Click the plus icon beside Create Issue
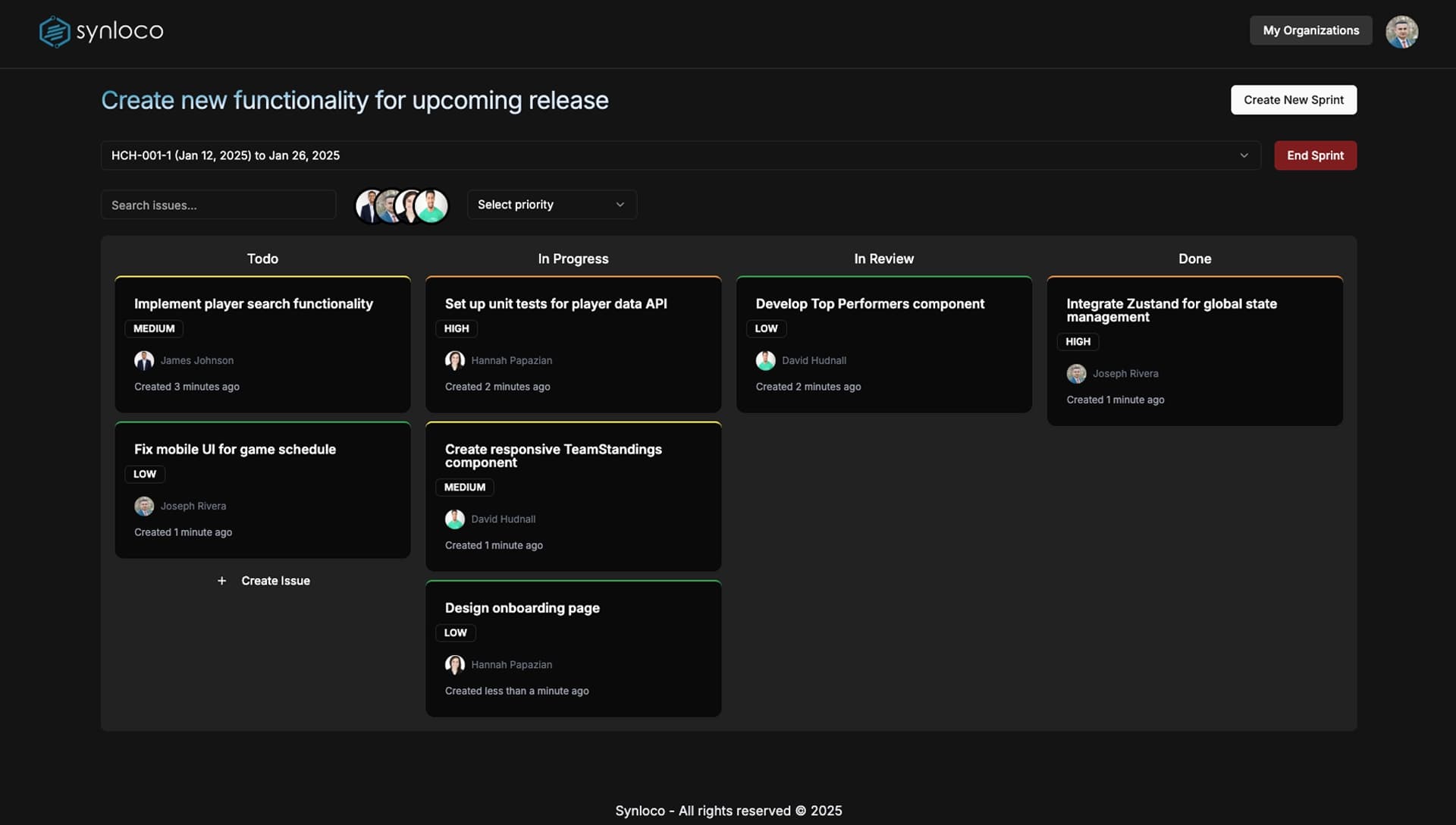 coord(221,581)
